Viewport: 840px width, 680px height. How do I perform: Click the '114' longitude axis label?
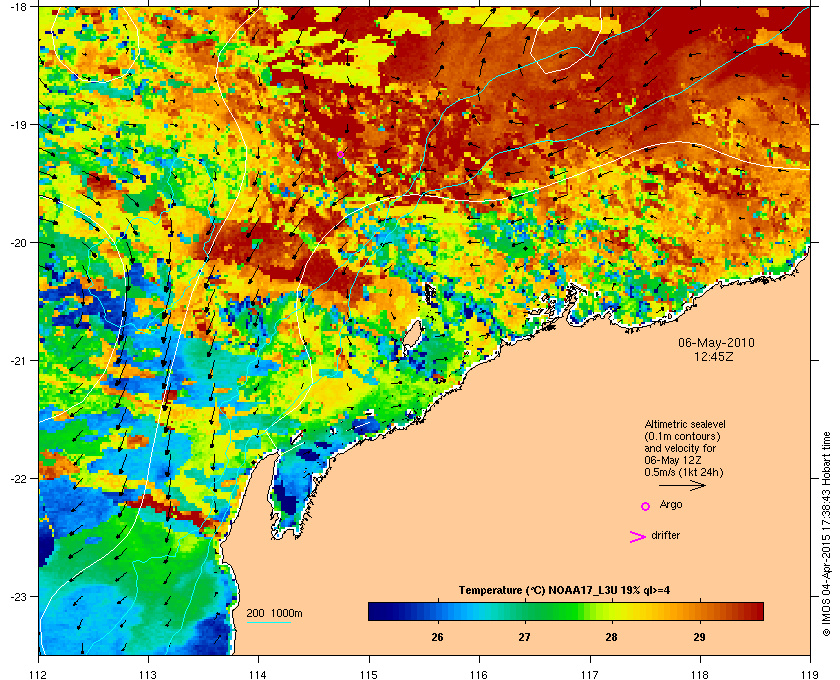point(258,675)
